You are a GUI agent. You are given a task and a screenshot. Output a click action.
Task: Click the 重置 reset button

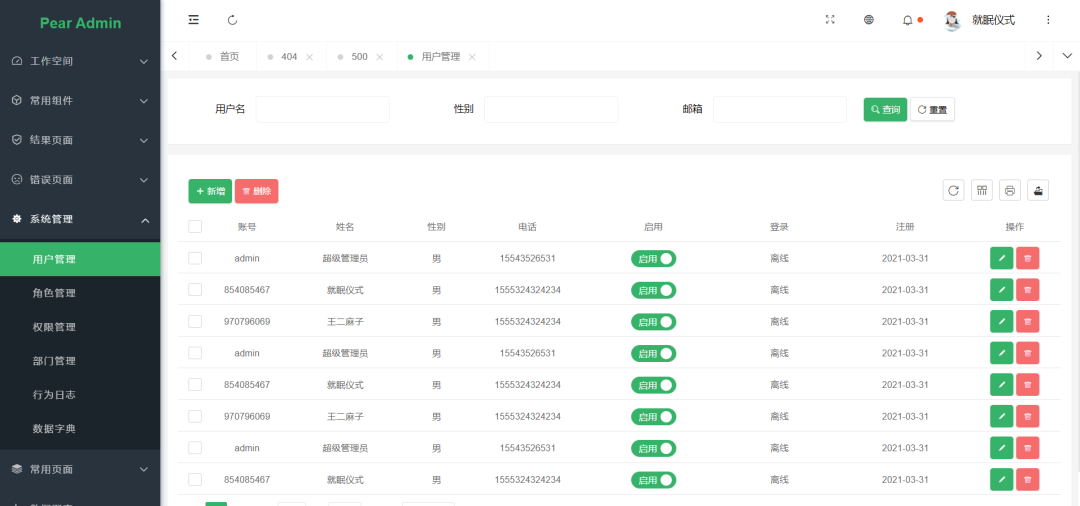coord(932,109)
